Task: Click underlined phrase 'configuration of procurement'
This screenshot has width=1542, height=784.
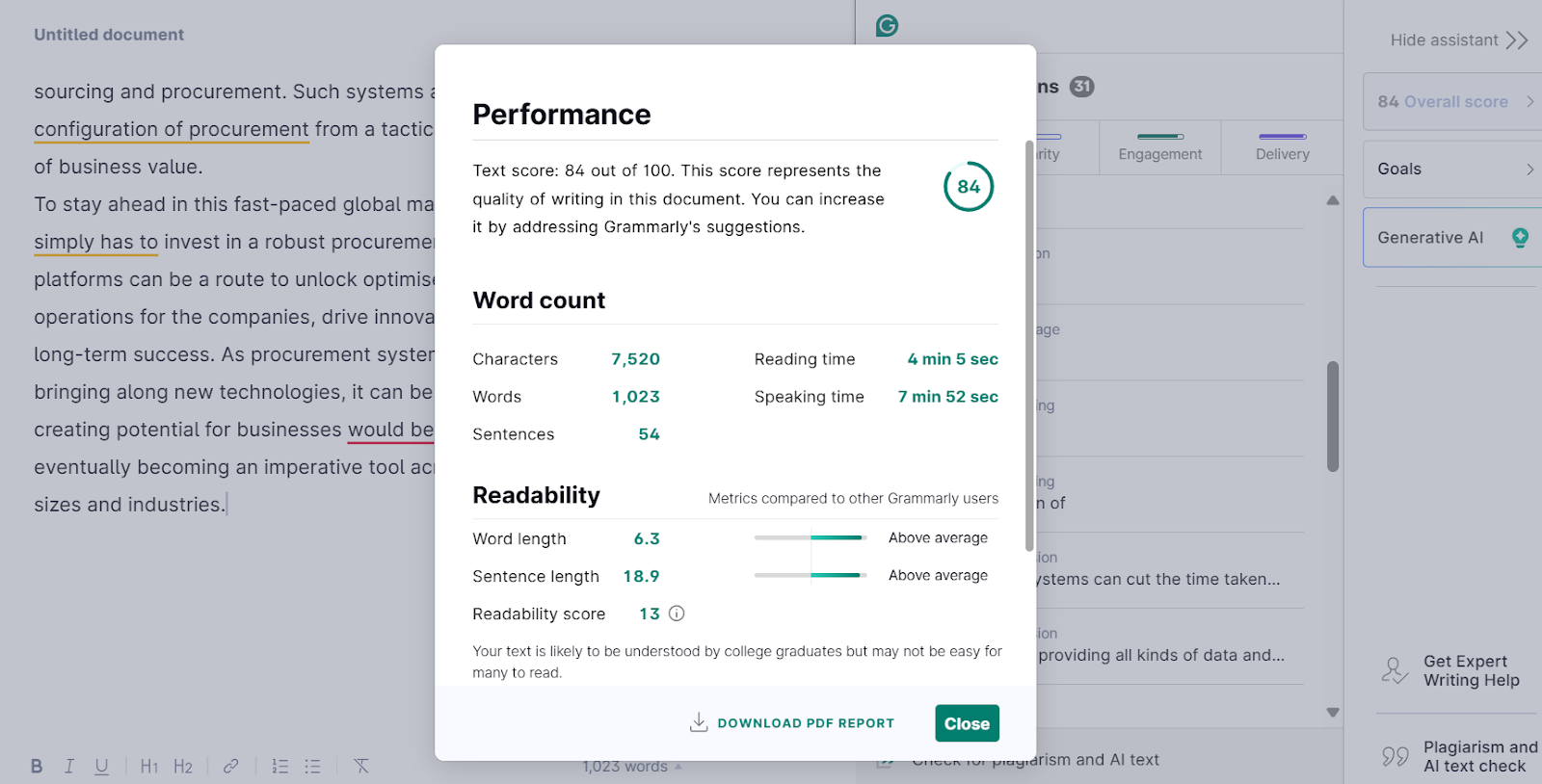Action: 172,129
